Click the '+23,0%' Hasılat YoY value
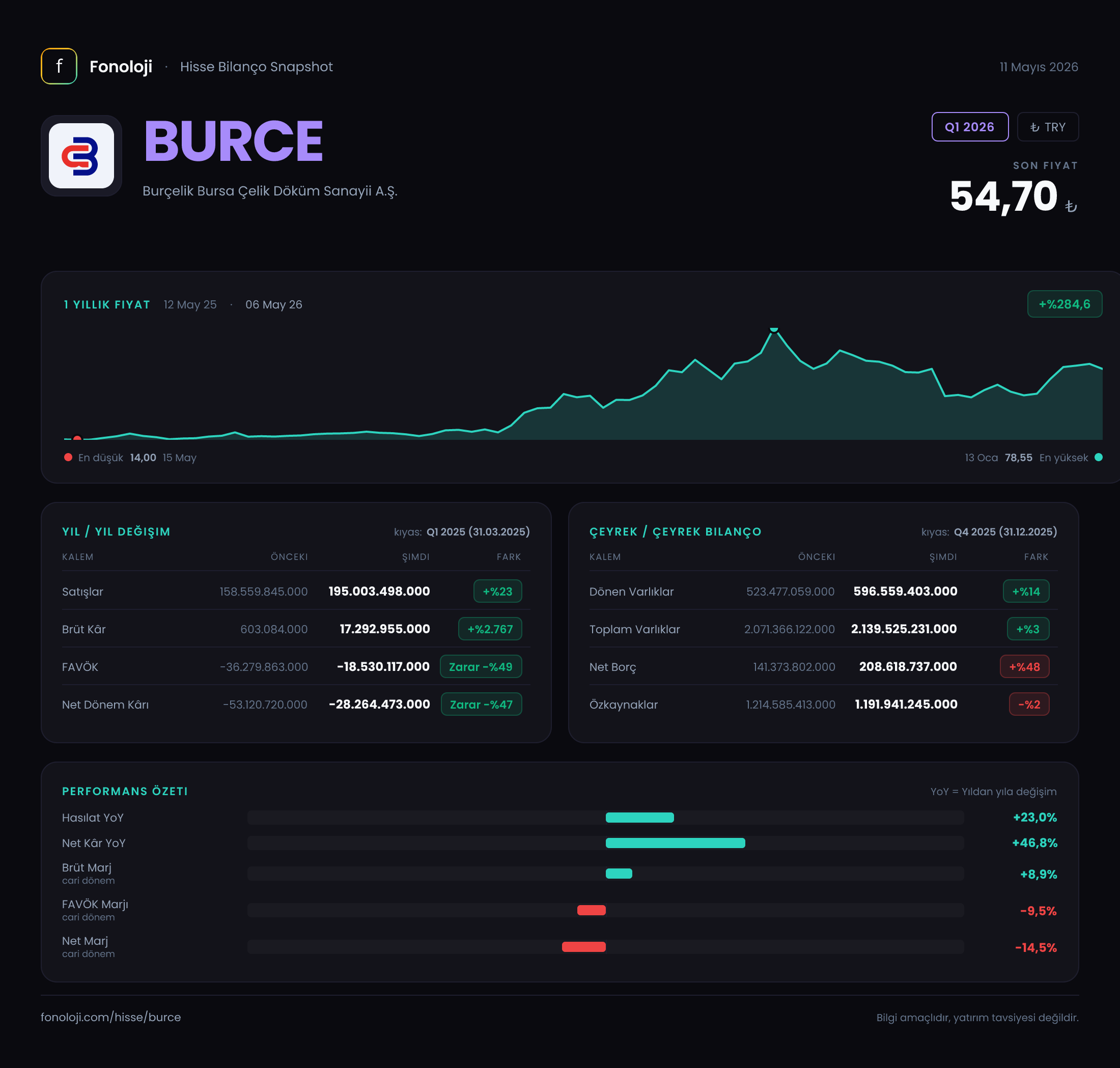The width and height of the screenshot is (1120, 1068). coord(1034,817)
